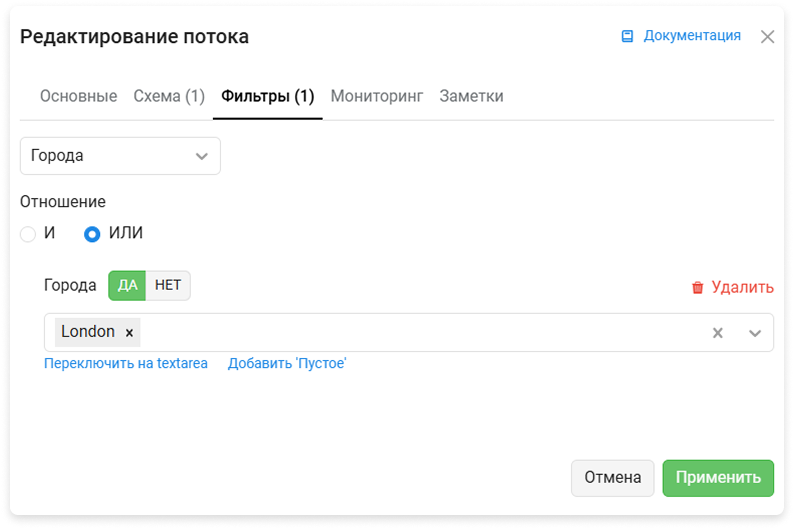Click Переключить на textarea link
794x529 pixels.
[x=126, y=363]
